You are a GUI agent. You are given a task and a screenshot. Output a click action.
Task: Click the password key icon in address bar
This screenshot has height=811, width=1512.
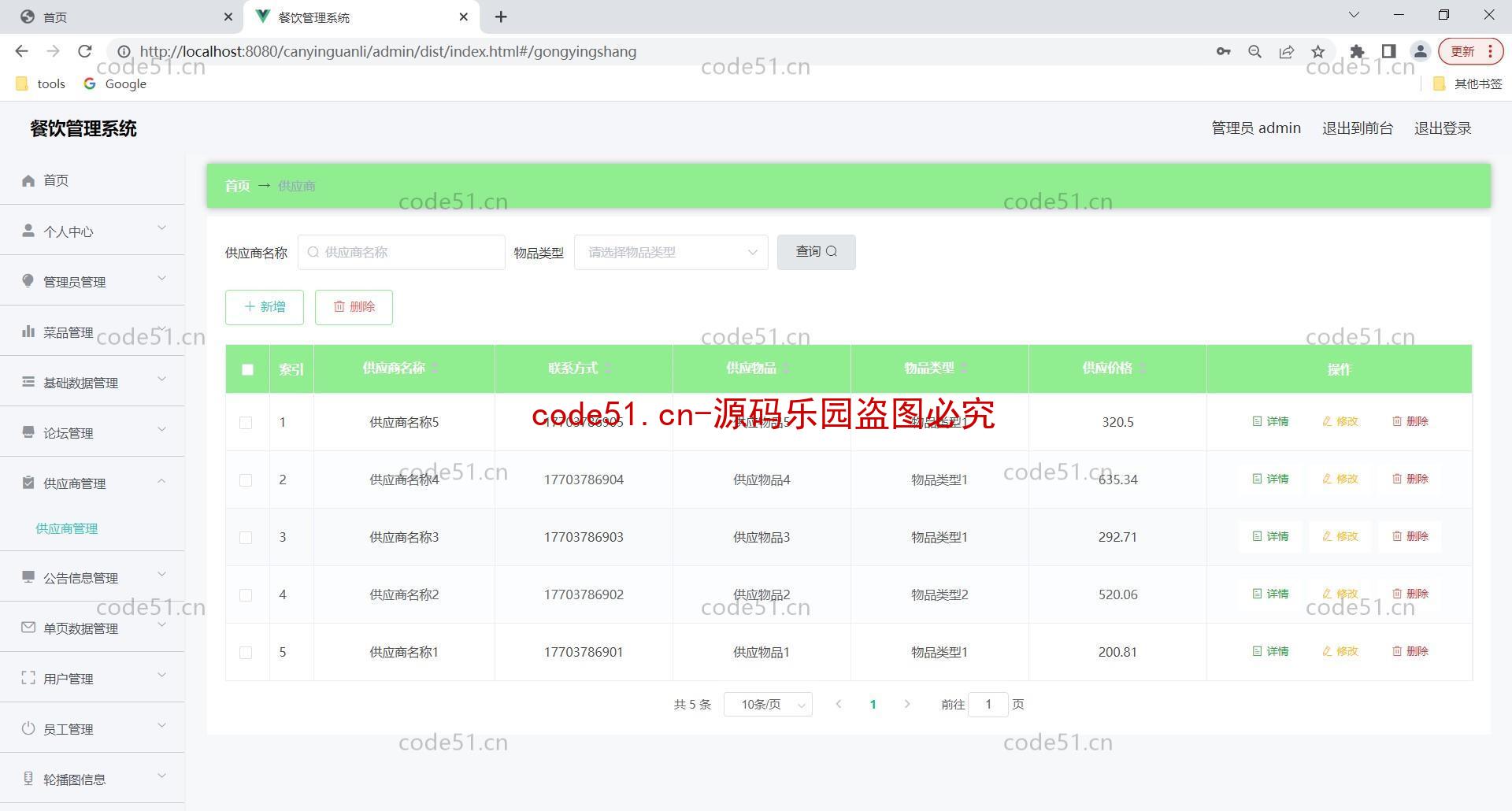pyautogui.click(x=1223, y=51)
